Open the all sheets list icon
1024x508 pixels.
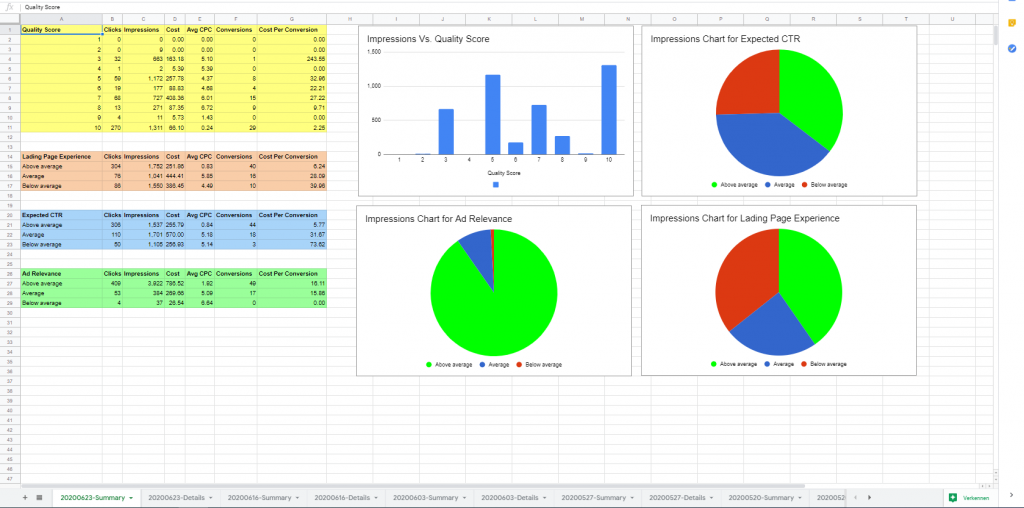[x=39, y=497]
